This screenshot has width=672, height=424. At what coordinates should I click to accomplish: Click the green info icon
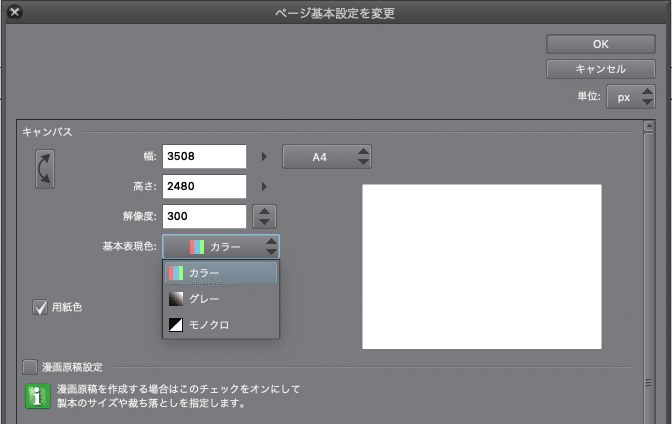[x=38, y=396]
